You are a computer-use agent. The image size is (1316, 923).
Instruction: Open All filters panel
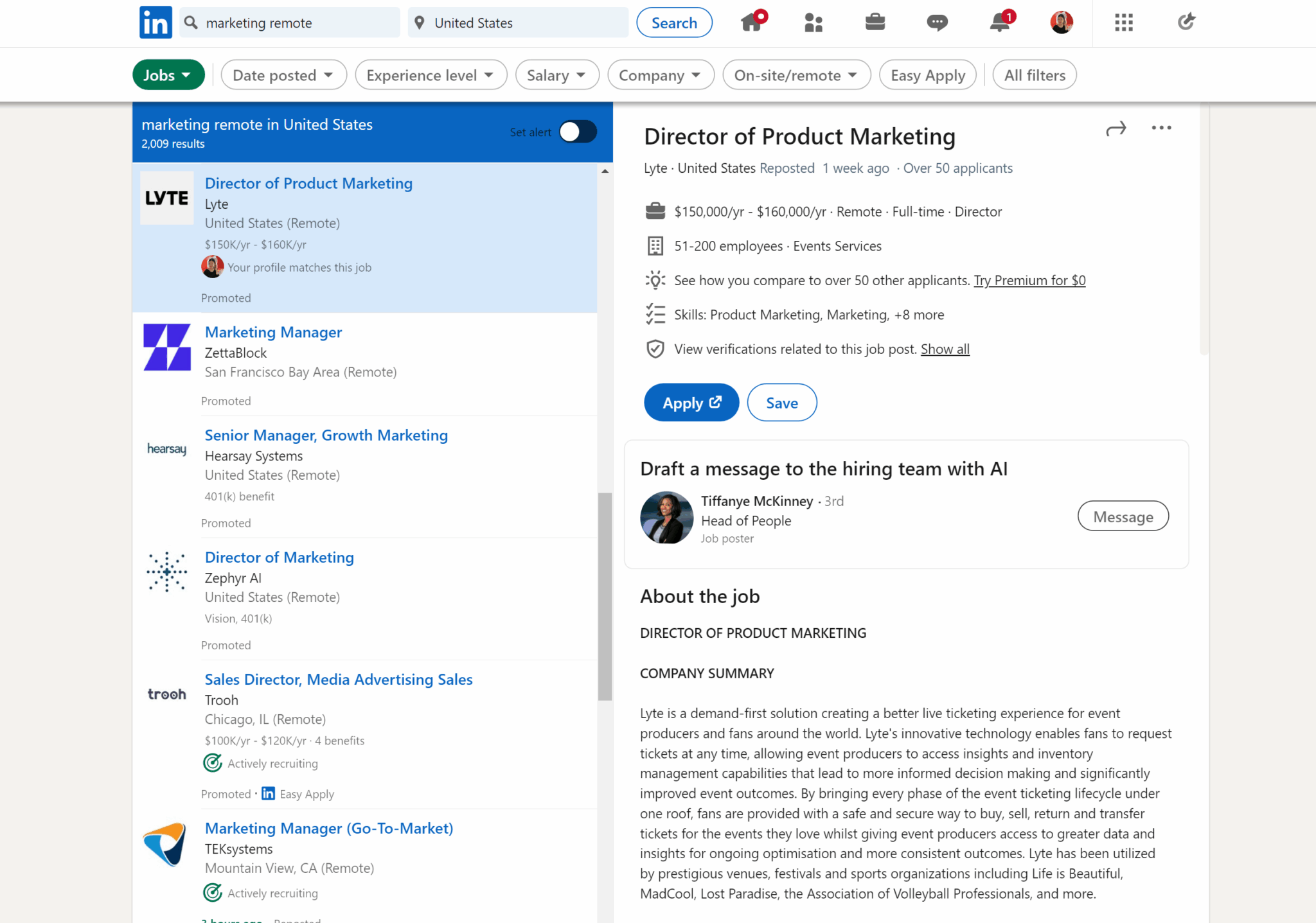point(1035,75)
